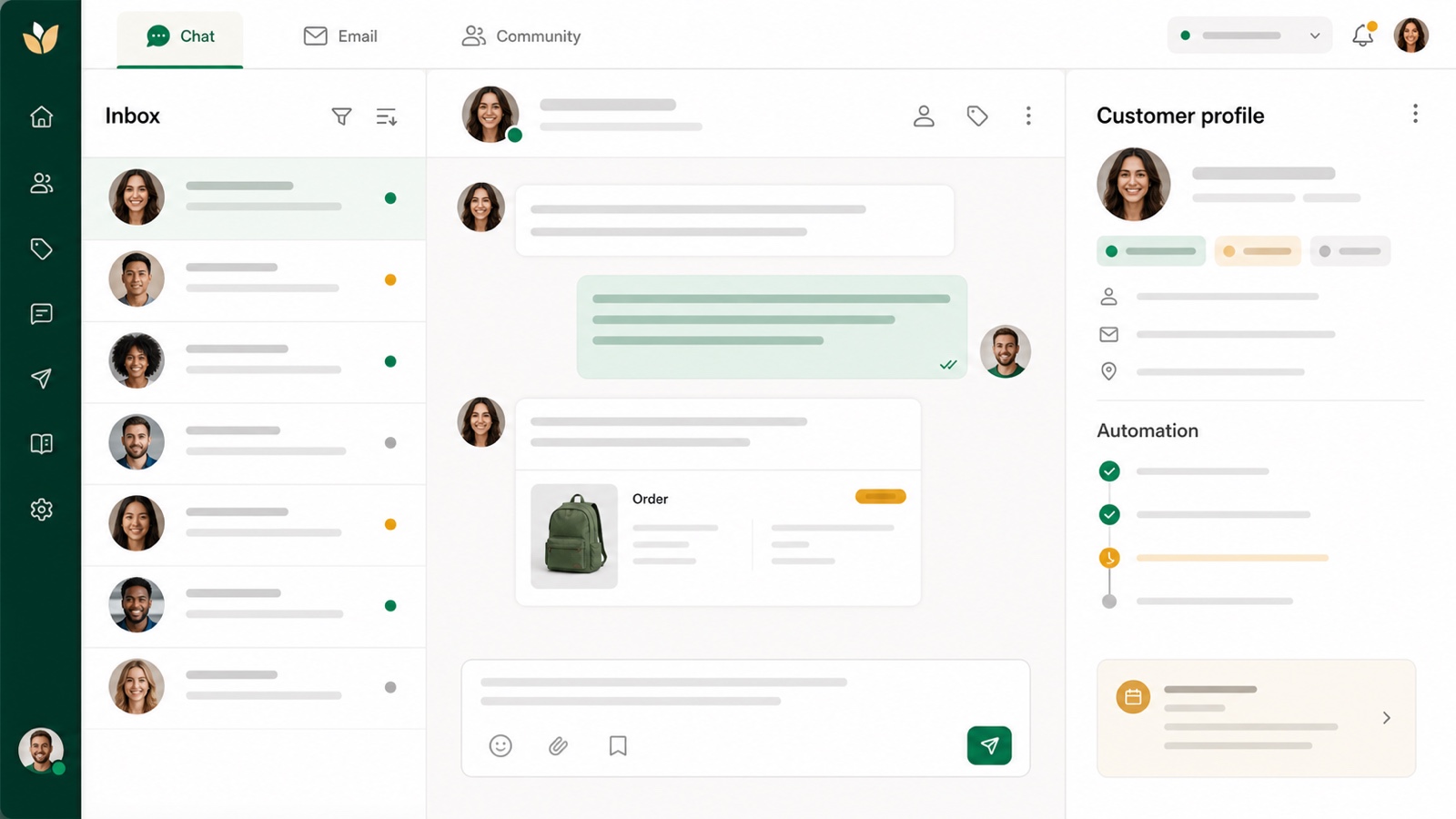Attach a file with paperclip icon
Image resolution: width=1456 pixels, height=819 pixels.
pyautogui.click(x=559, y=746)
